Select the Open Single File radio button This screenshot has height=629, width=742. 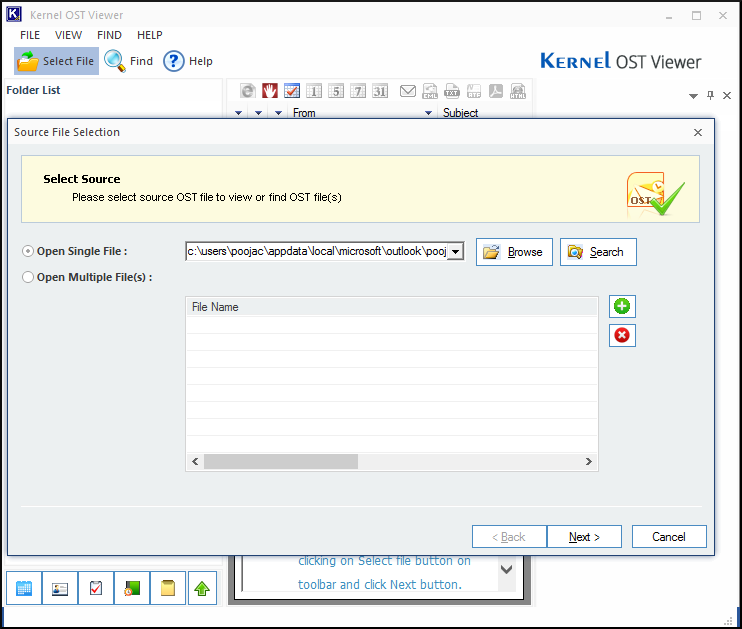pos(28,251)
